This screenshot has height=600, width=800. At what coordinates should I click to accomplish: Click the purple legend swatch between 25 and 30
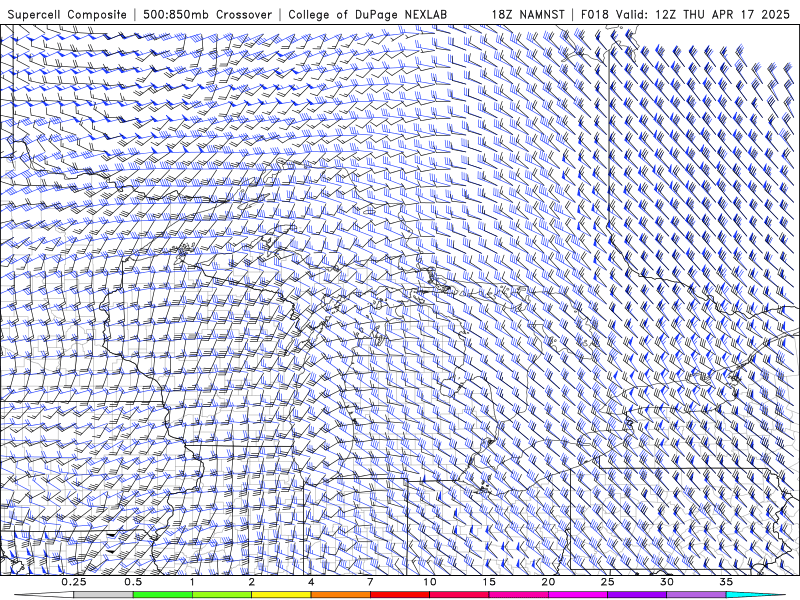click(x=637, y=595)
